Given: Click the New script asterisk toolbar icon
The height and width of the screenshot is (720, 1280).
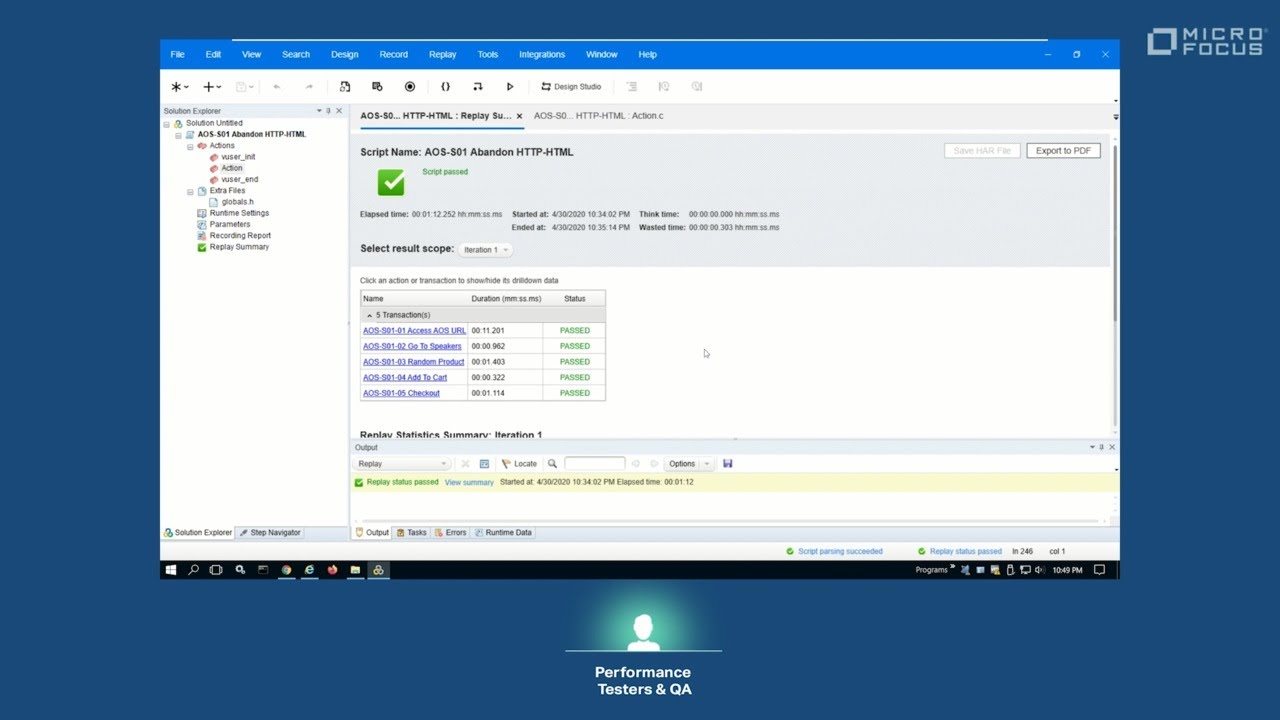Looking at the screenshot, I should 176,87.
